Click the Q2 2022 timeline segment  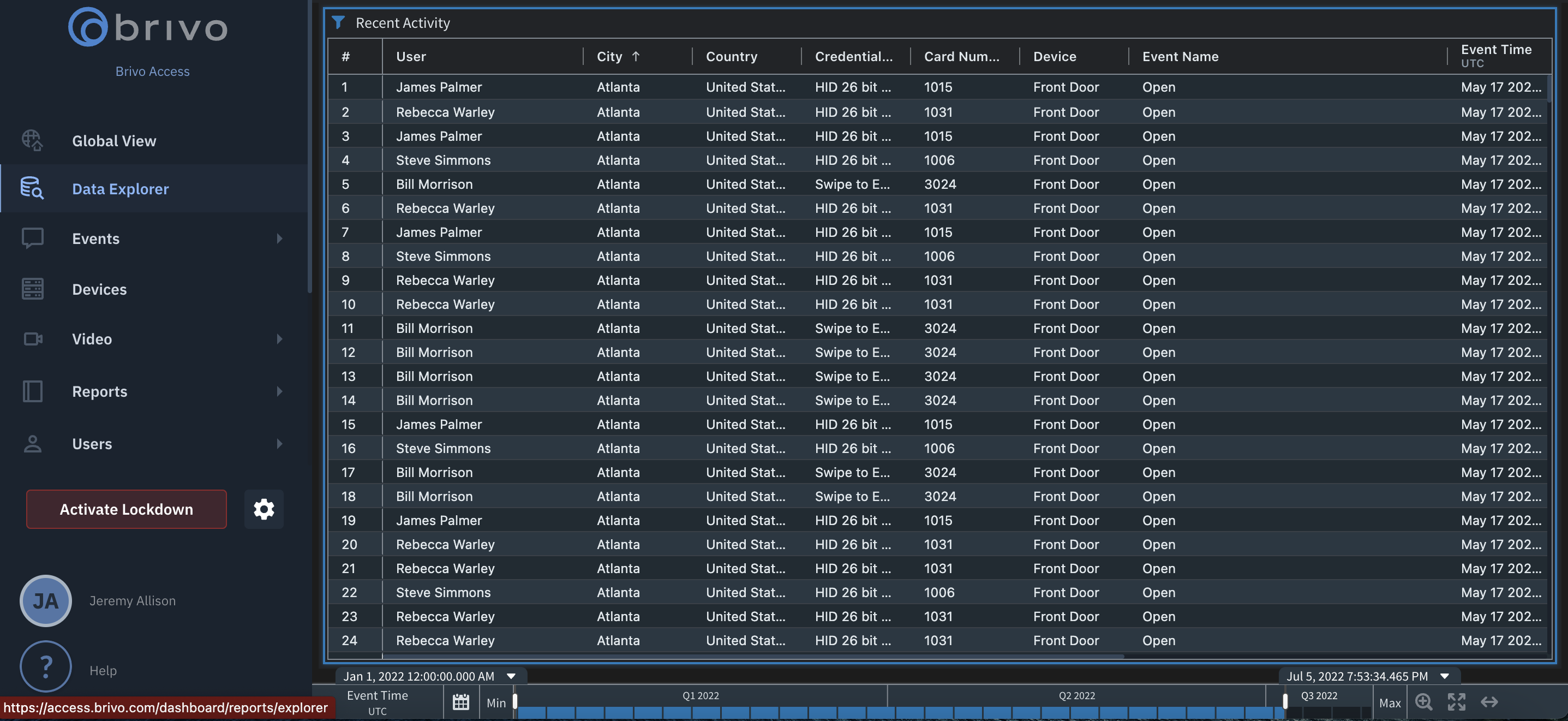1076,695
